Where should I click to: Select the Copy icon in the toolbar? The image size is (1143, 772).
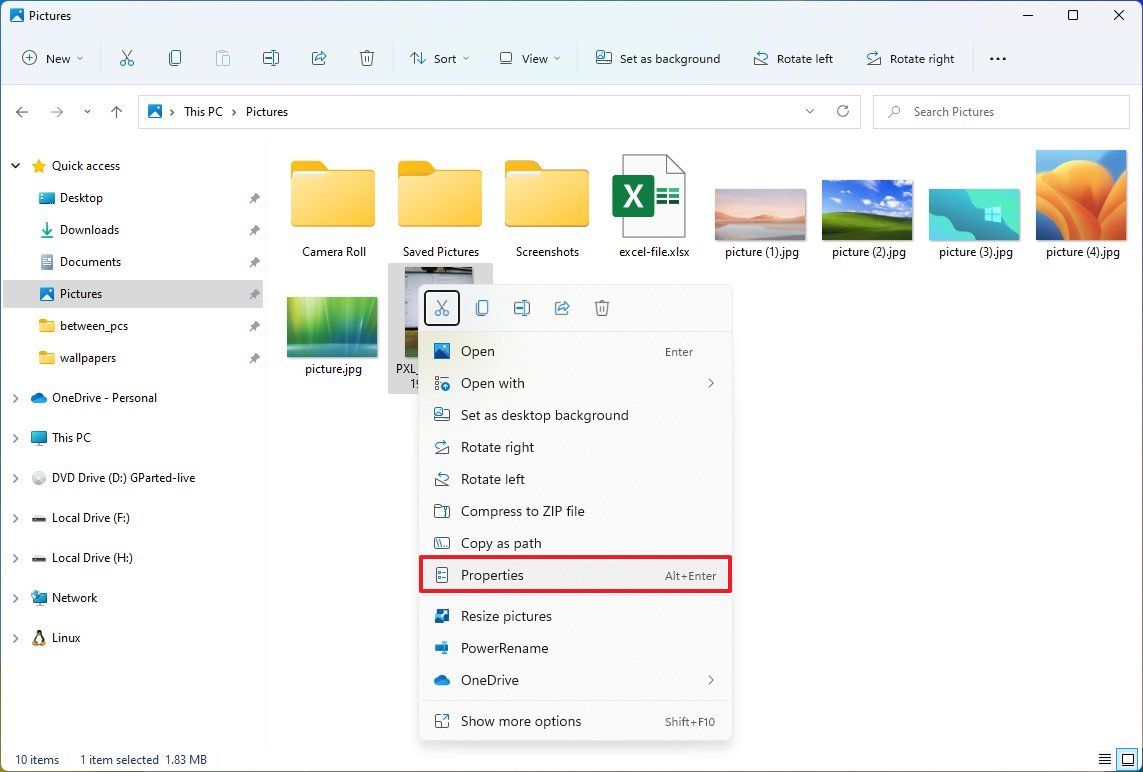(x=175, y=58)
